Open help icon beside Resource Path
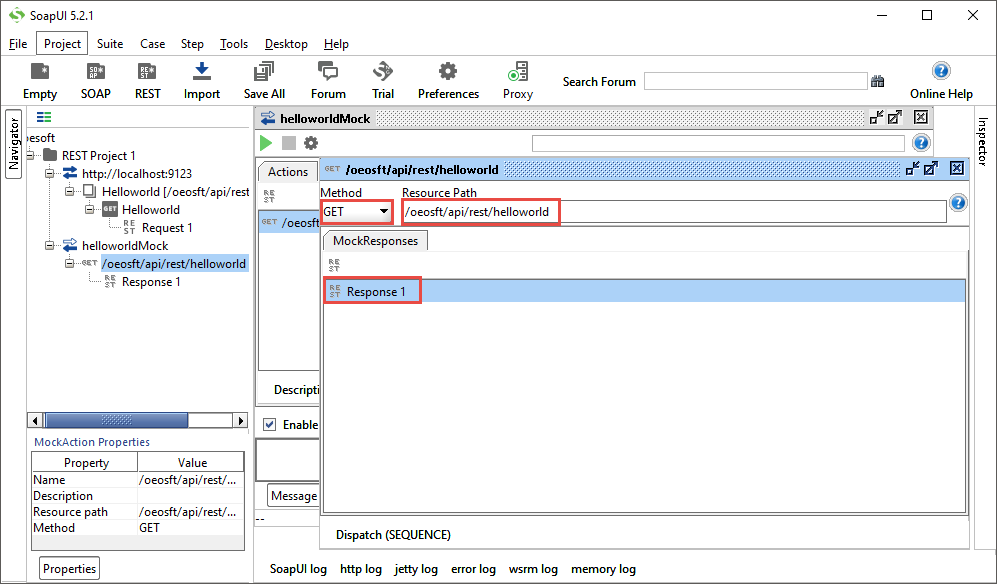 coord(958,203)
